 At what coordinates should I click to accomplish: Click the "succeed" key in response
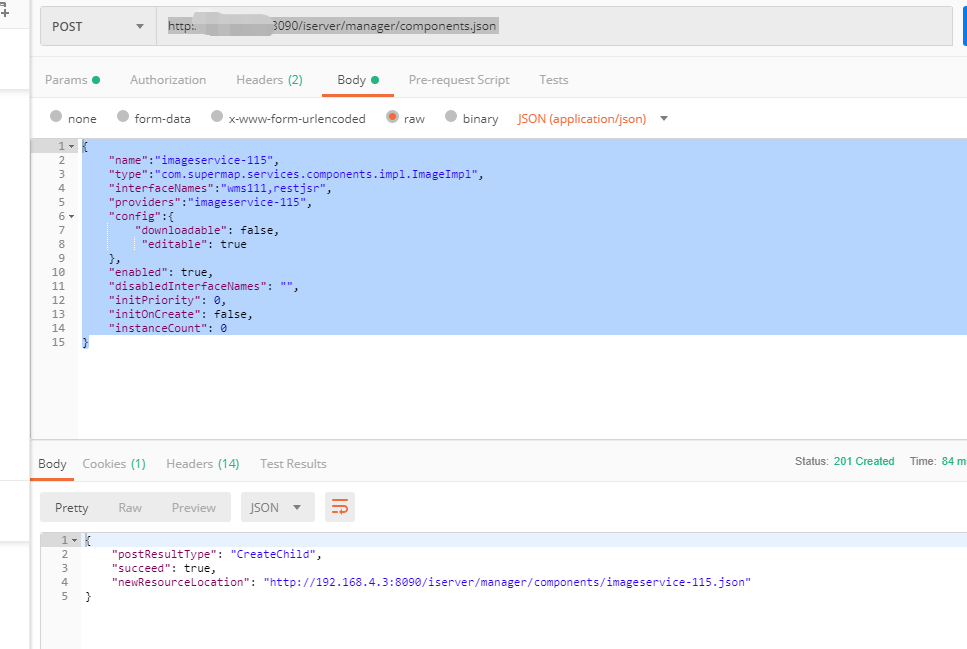(x=141, y=568)
